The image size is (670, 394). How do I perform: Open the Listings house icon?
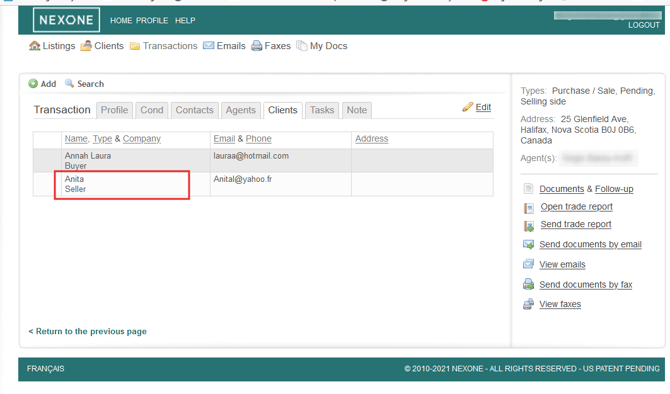[x=35, y=46]
